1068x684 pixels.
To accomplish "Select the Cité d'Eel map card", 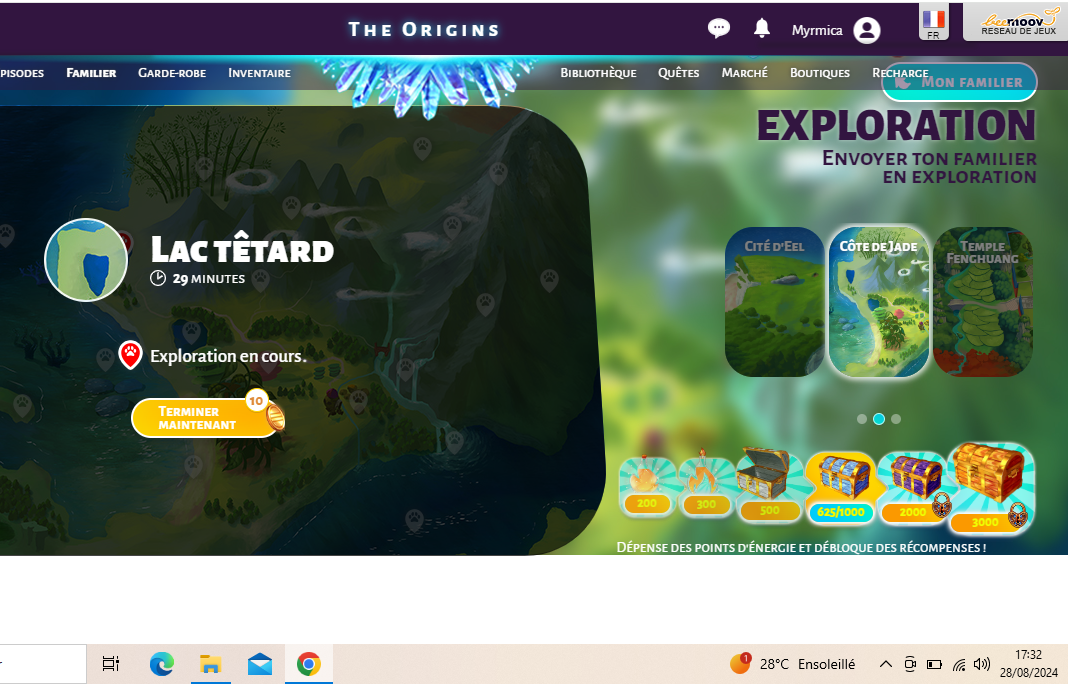I will 774,302.
